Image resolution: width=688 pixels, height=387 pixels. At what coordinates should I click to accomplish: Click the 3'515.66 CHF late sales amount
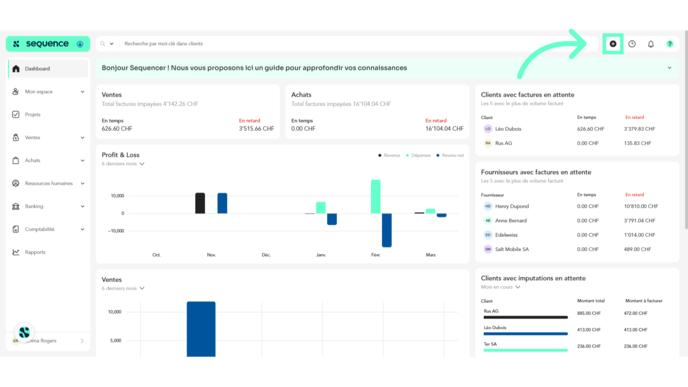coord(256,129)
